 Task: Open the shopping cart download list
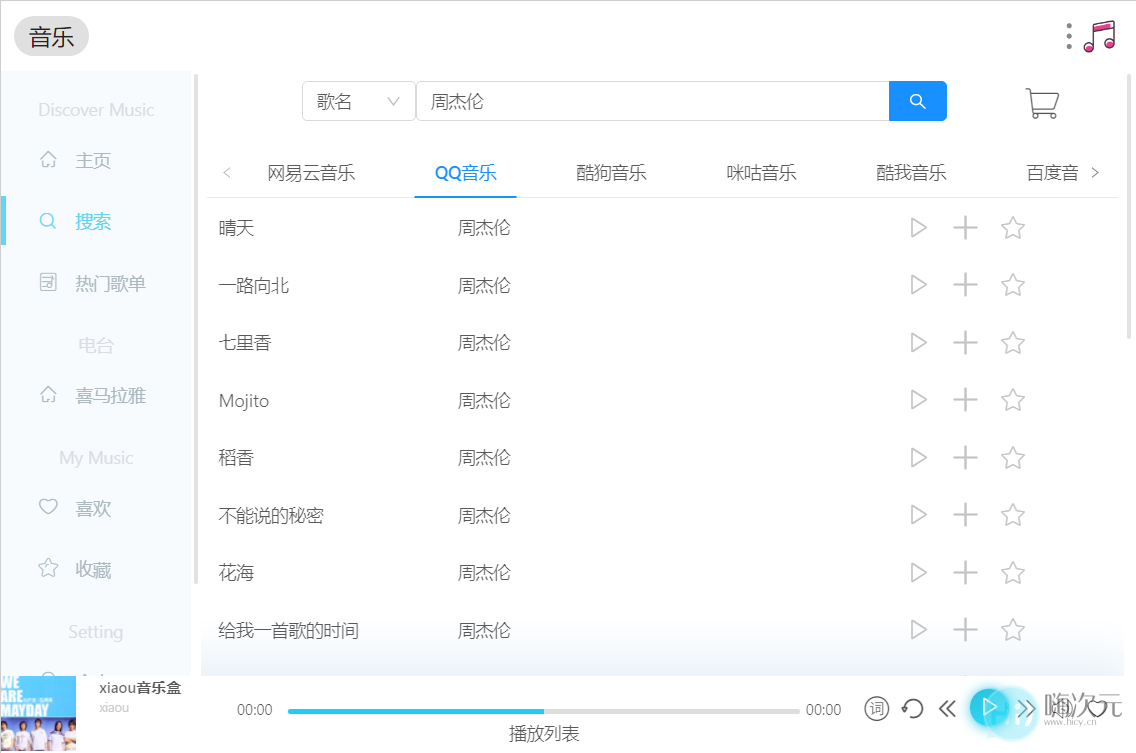coord(1042,103)
